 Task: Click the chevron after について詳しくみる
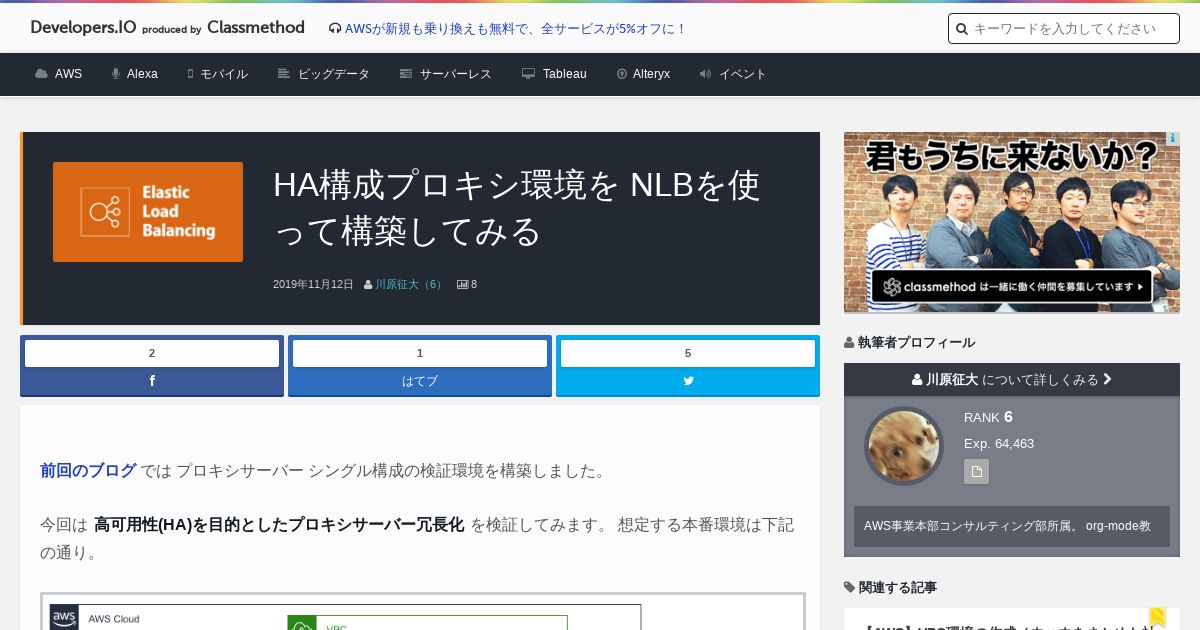(x=1107, y=380)
